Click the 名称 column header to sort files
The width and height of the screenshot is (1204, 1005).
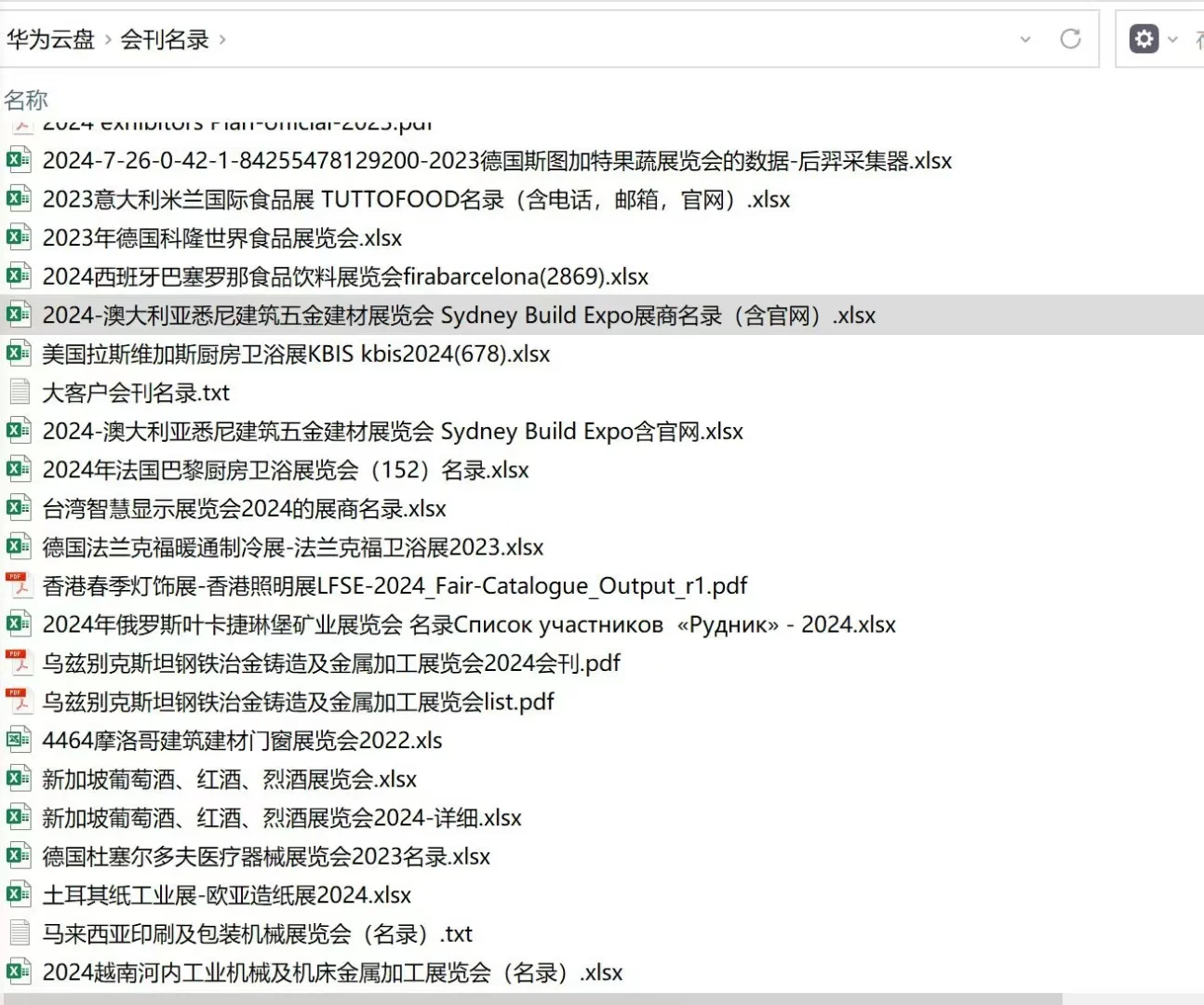click(26, 100)
